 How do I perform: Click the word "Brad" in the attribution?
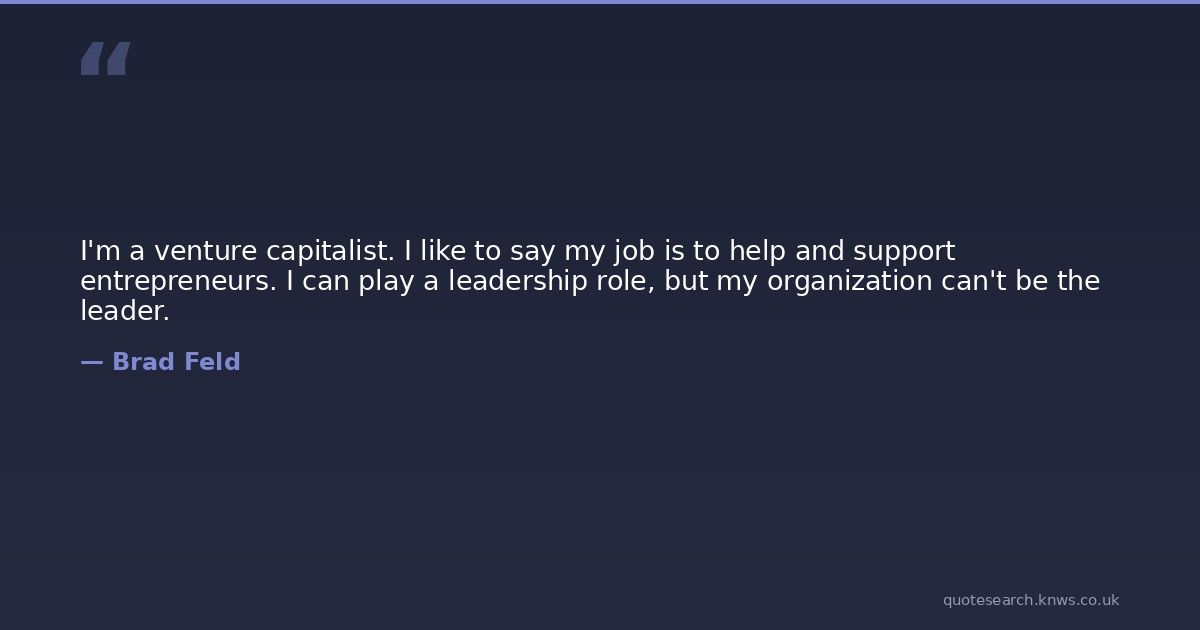[143, 362]
